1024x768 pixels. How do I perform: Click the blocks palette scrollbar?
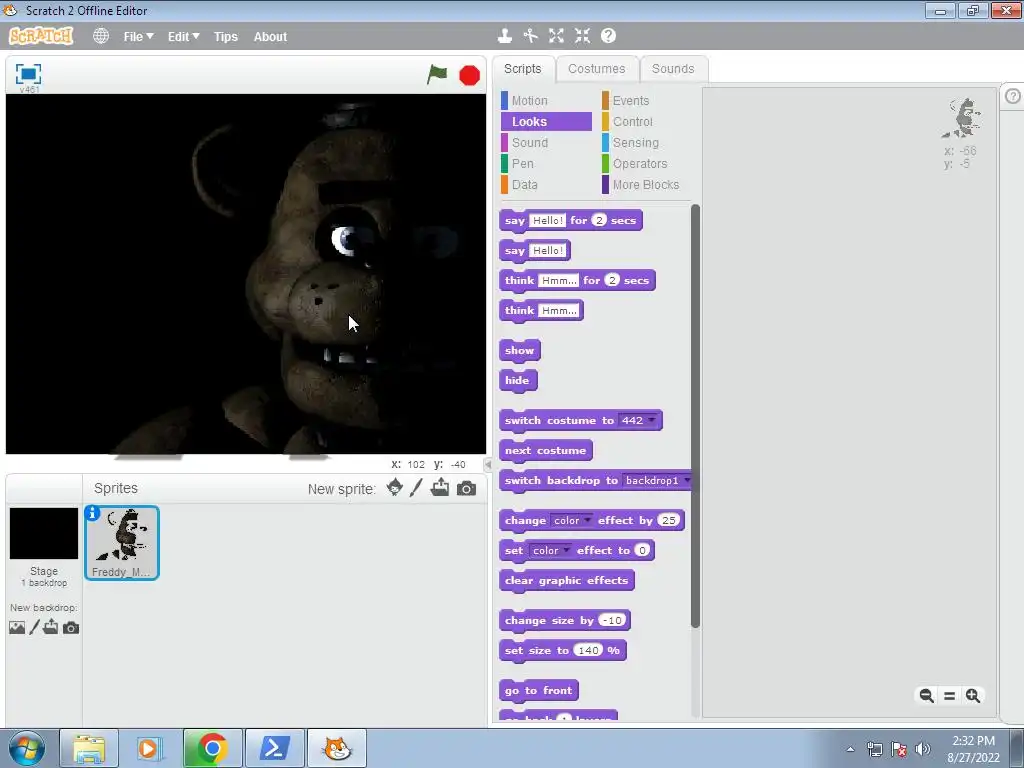pos(695,416)
